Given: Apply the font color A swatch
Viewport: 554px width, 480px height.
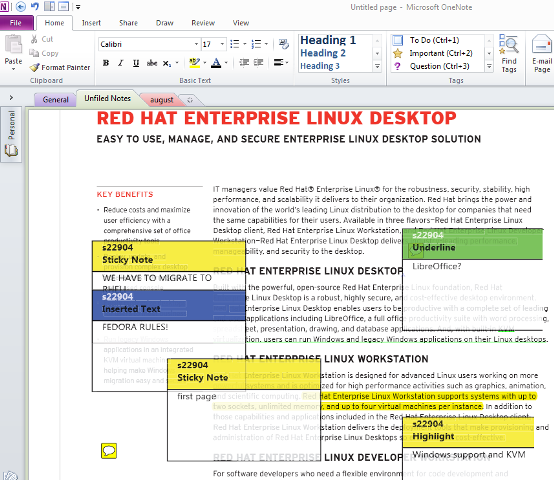Looking at the screenshot, I should (x=216, y=63).
